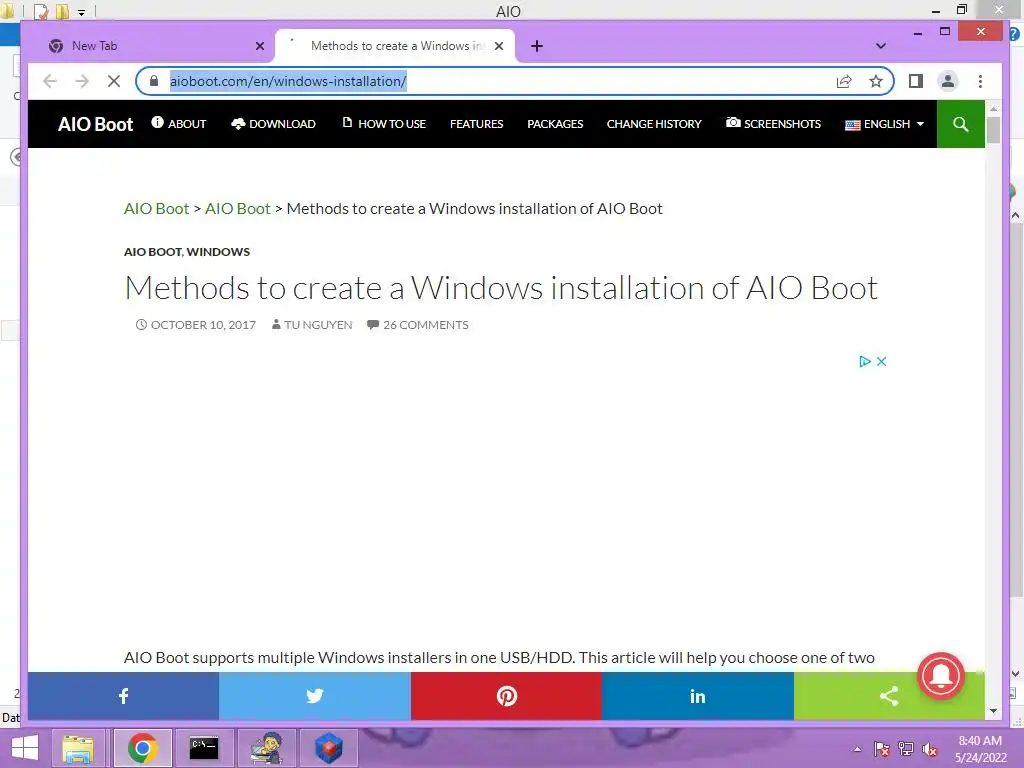Open the PACKAGES menu item
The width and height of the screenshot is (1024, 768).
pos(555,123)
